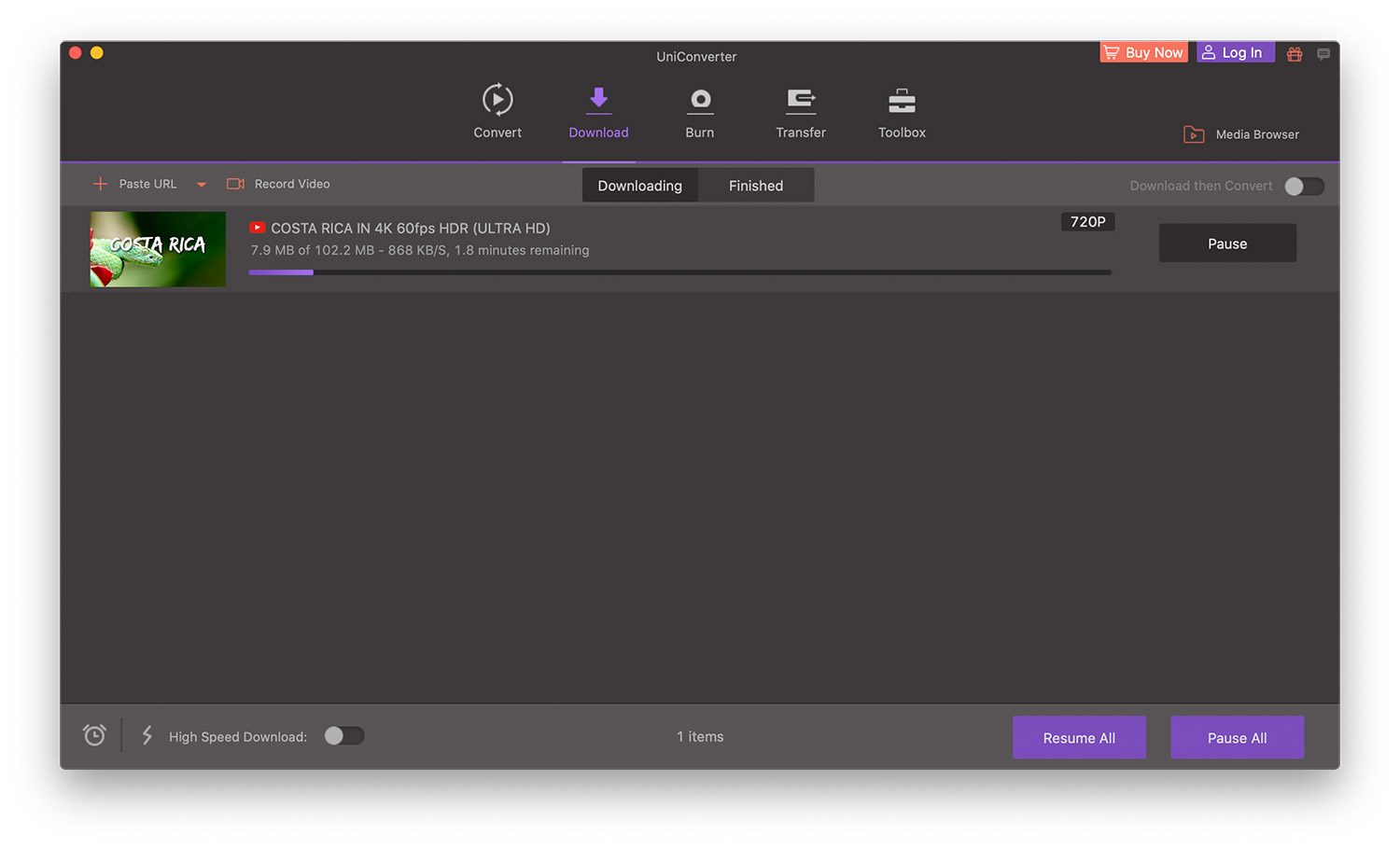Open the Transfer section icon
This screenshot has height=849, width=1400.
pos(801,101)
